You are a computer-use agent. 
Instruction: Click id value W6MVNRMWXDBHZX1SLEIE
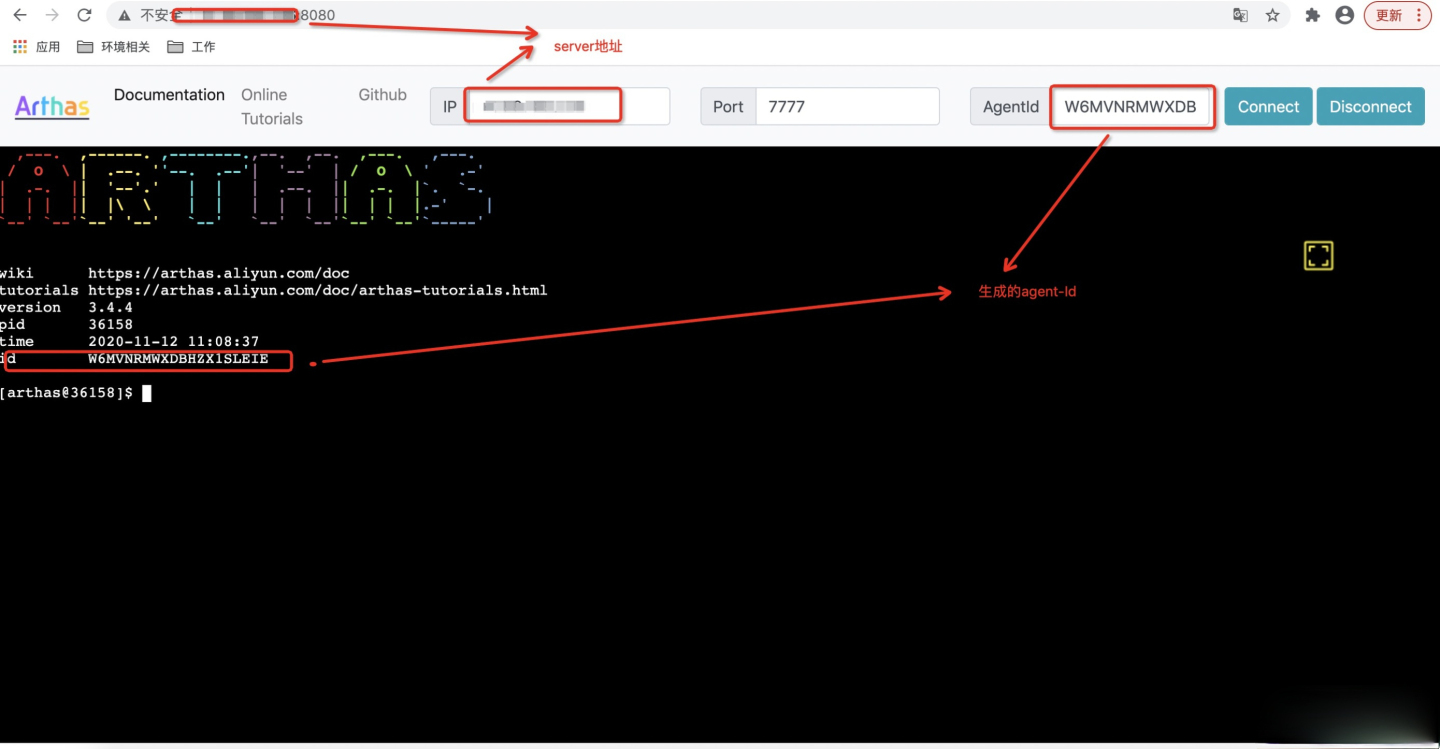(x=178, y=359)
